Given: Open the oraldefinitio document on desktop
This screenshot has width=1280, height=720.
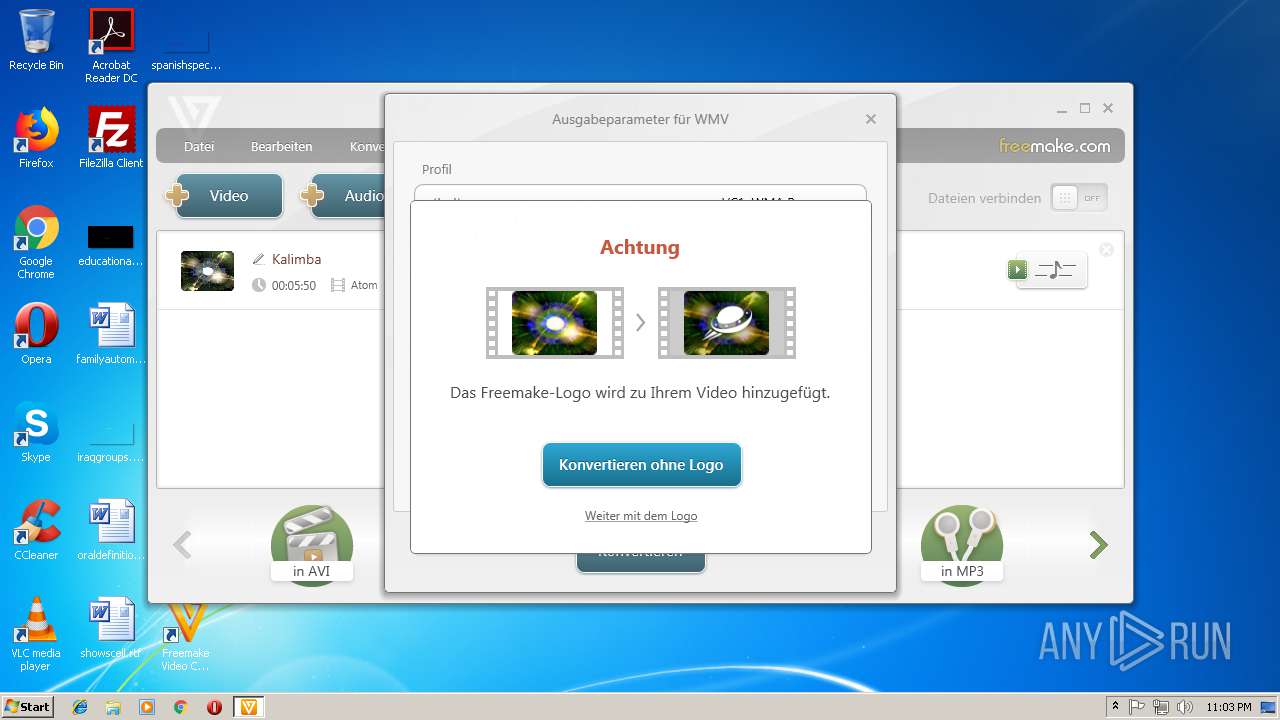Looking at the screenshot, I should click(x=111, y=530).
